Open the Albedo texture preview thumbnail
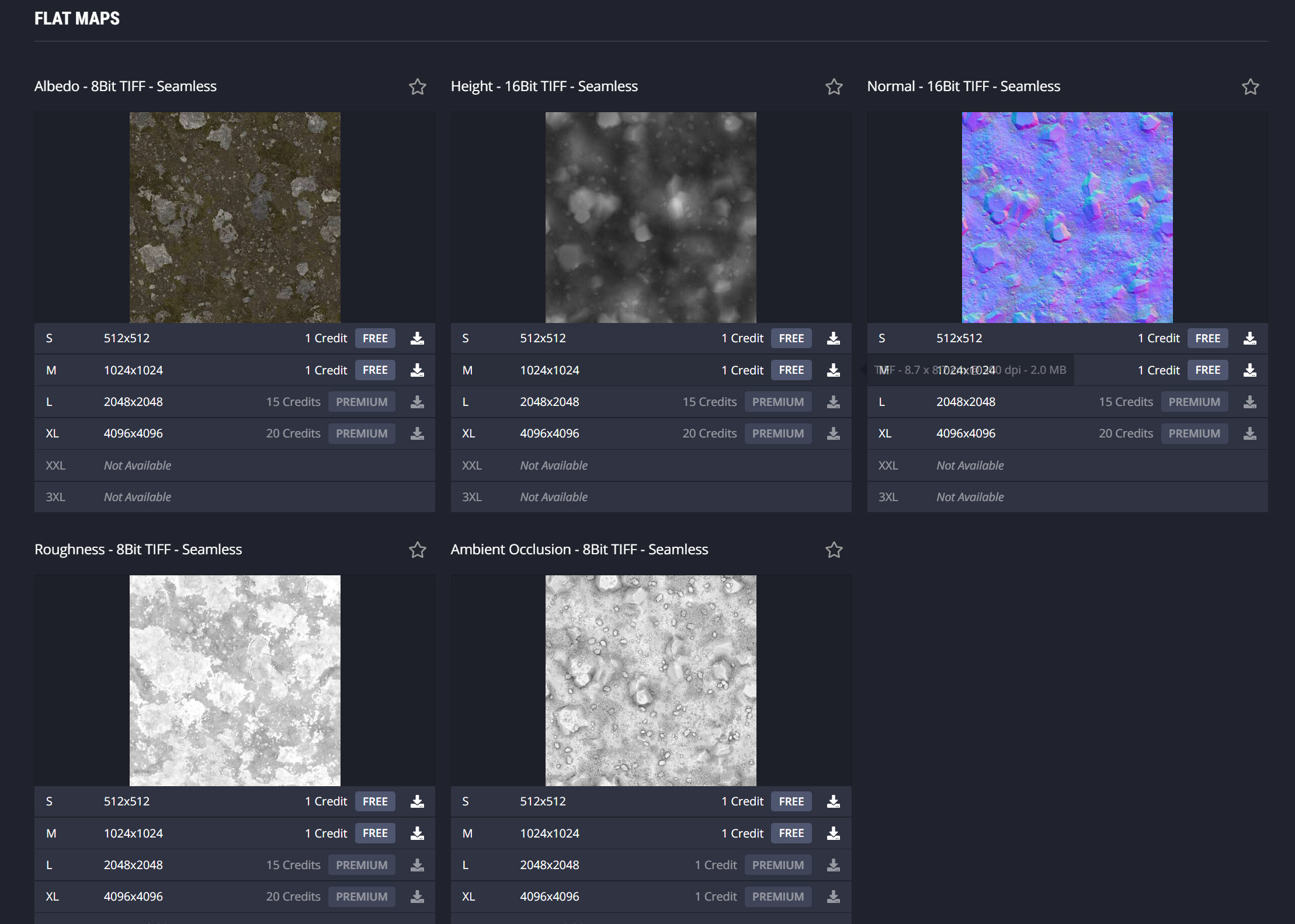This screenshot has height=924, width=1295. click(235, 217)
